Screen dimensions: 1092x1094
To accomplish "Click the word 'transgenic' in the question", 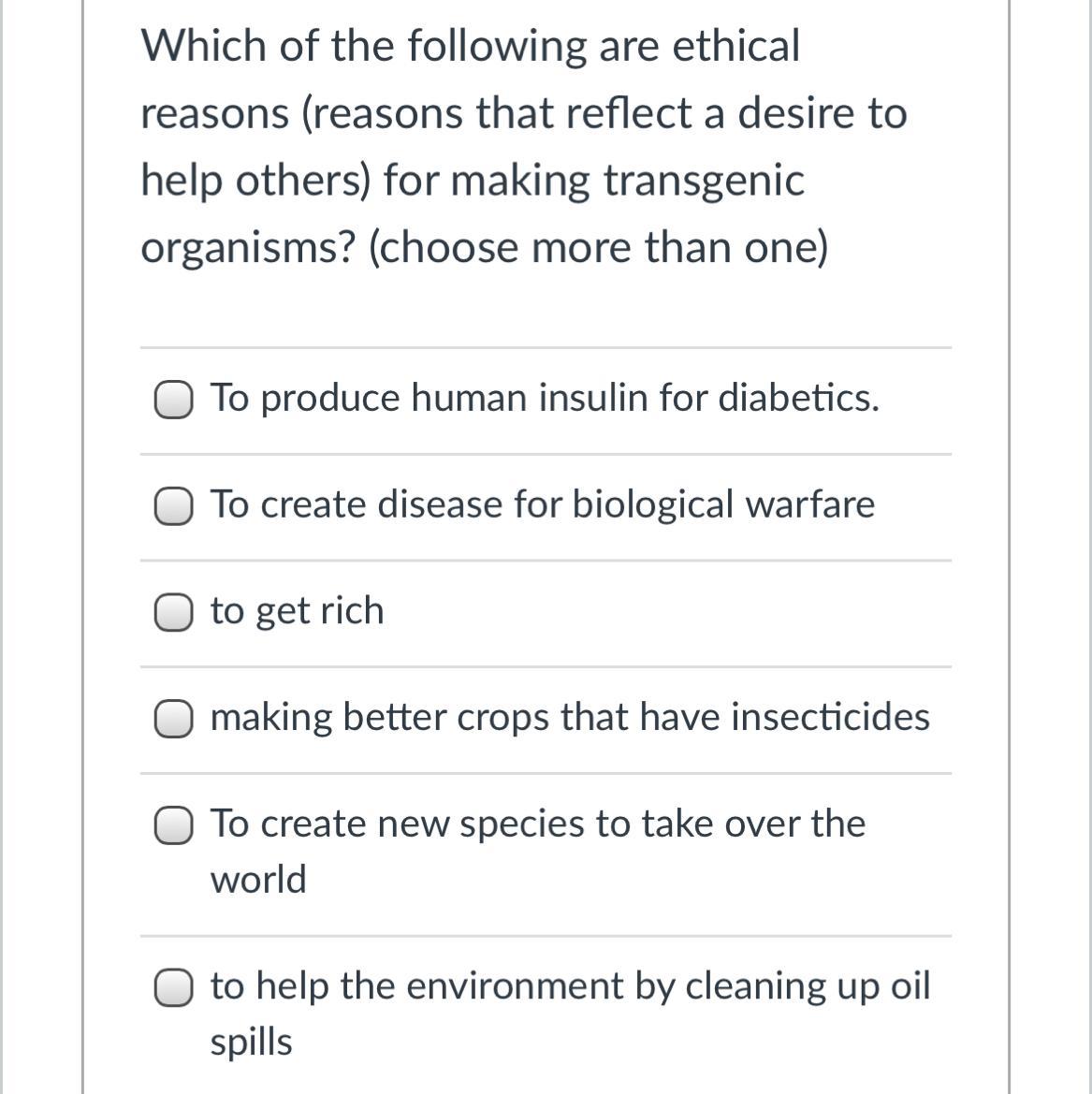I will point(703,181).
